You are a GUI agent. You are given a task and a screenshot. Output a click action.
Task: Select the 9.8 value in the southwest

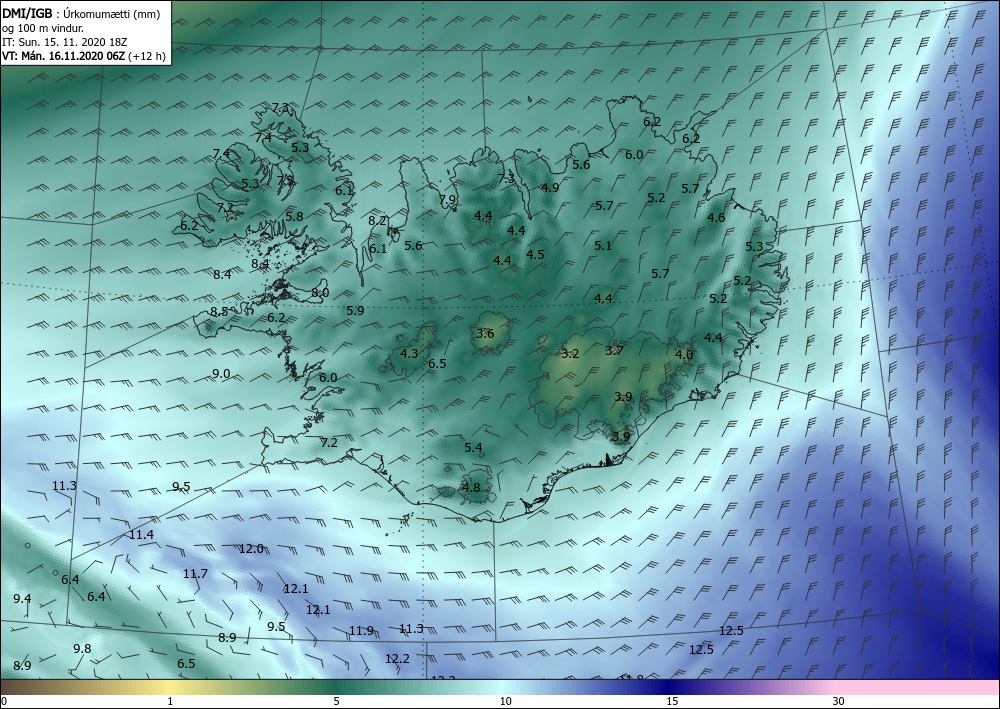point(82,648)
